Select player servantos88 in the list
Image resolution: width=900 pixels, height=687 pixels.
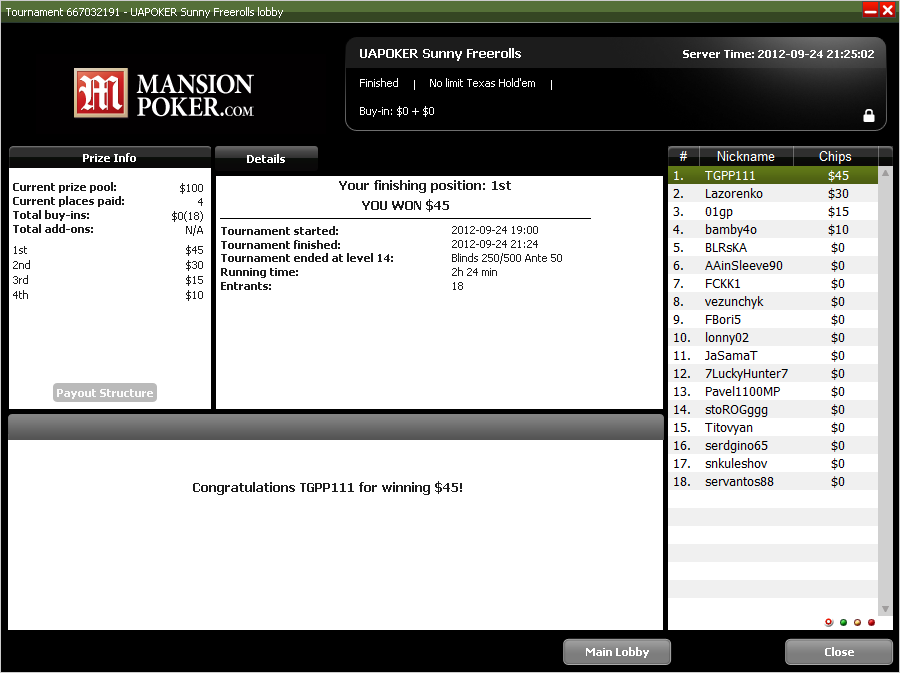pyautogui.click(x=773, y=481)
